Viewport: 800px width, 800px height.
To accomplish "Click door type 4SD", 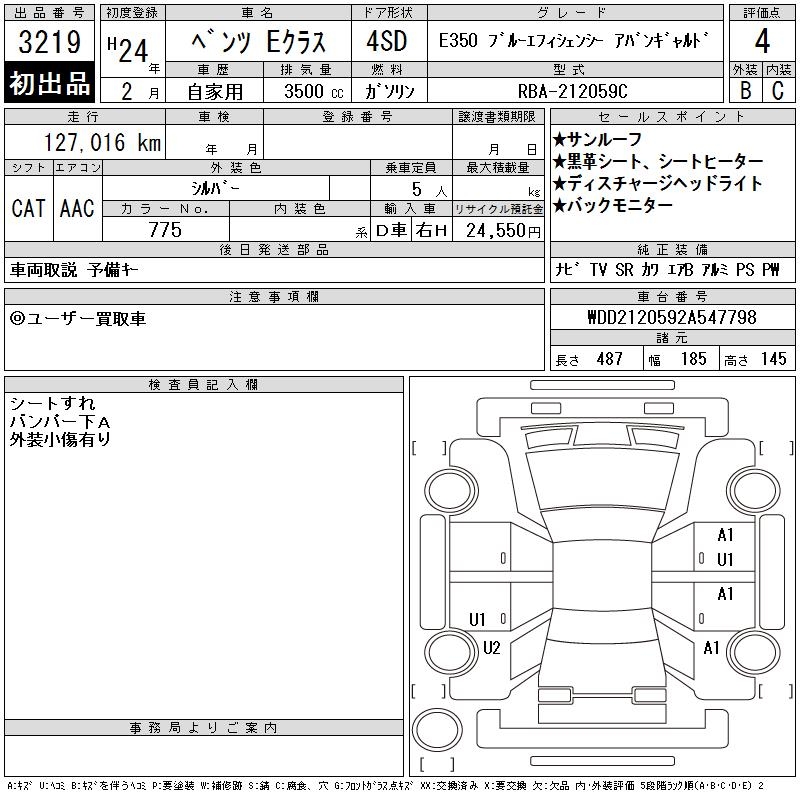I will pos(387,41).
